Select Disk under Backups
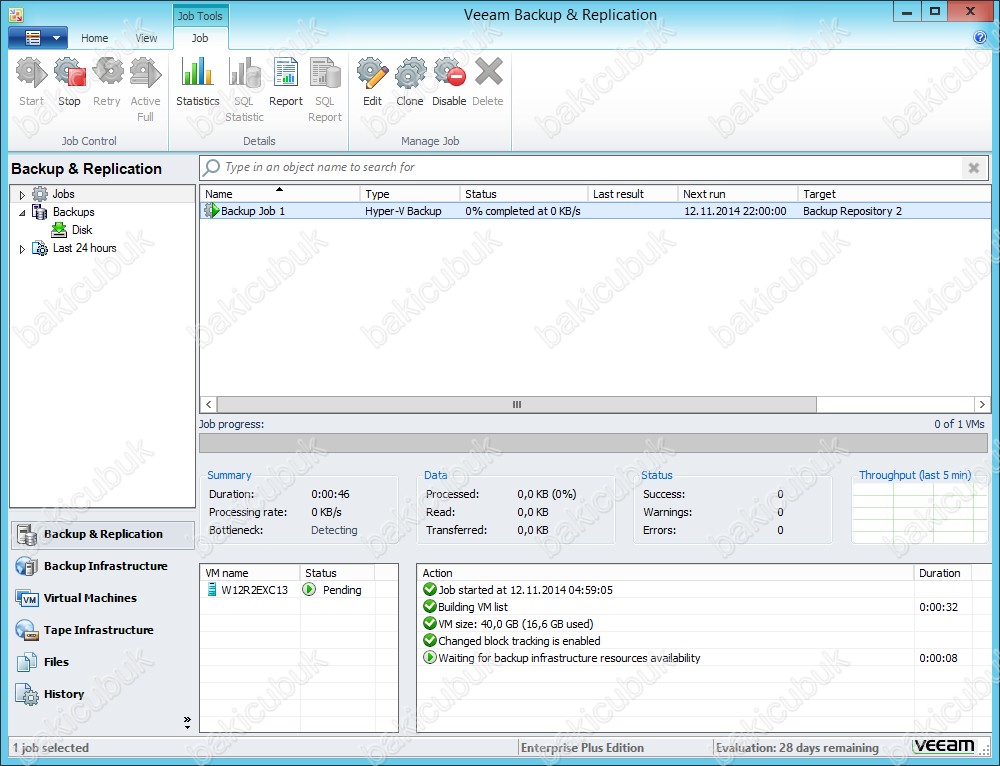The height and width of the screenshot is (766, 1000). pos(82,230)
